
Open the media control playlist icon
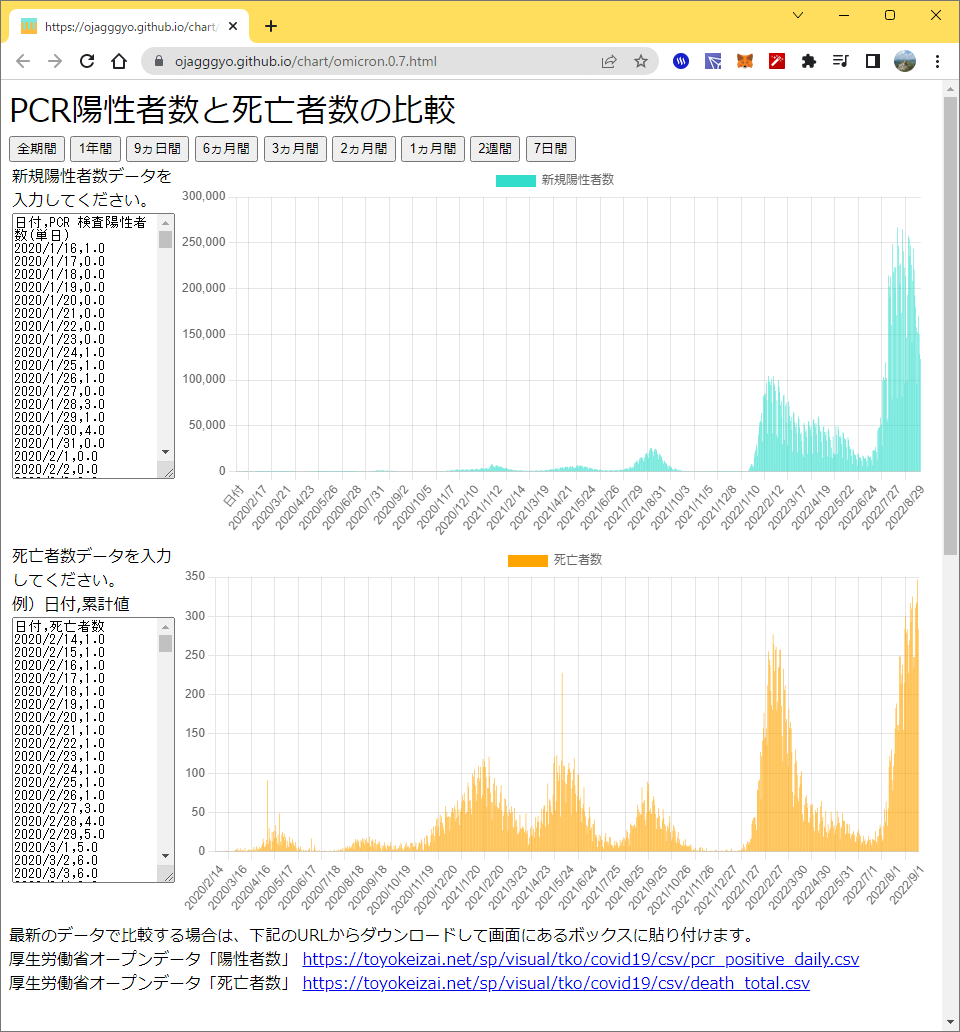pyautogui.click(x=841, y=61)
